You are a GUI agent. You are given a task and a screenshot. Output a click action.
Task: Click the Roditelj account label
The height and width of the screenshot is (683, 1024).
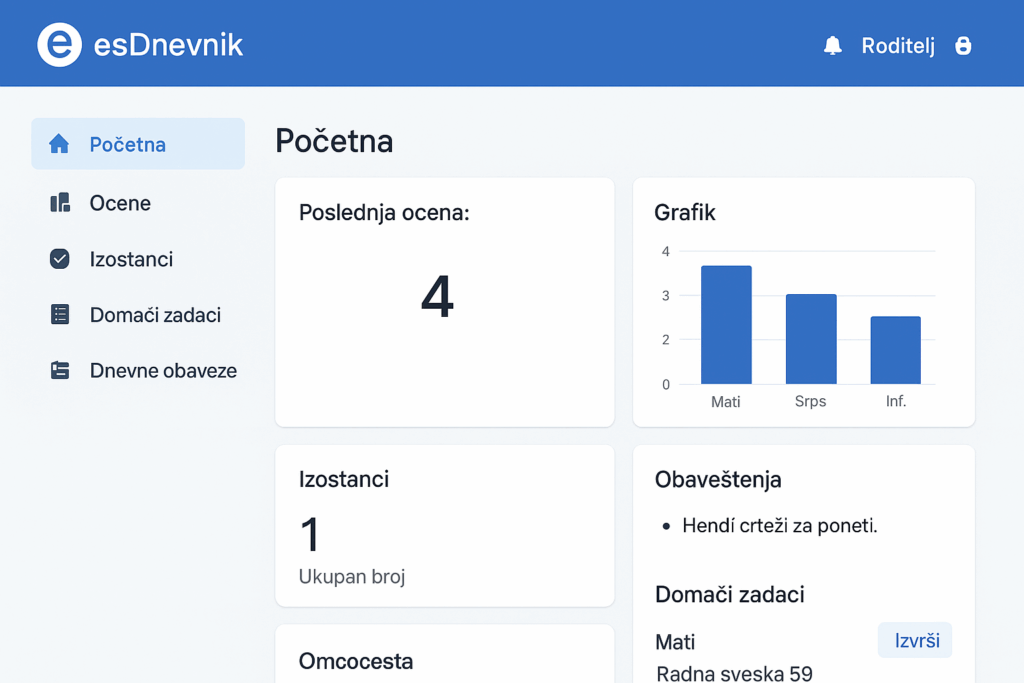pos(898,46)
